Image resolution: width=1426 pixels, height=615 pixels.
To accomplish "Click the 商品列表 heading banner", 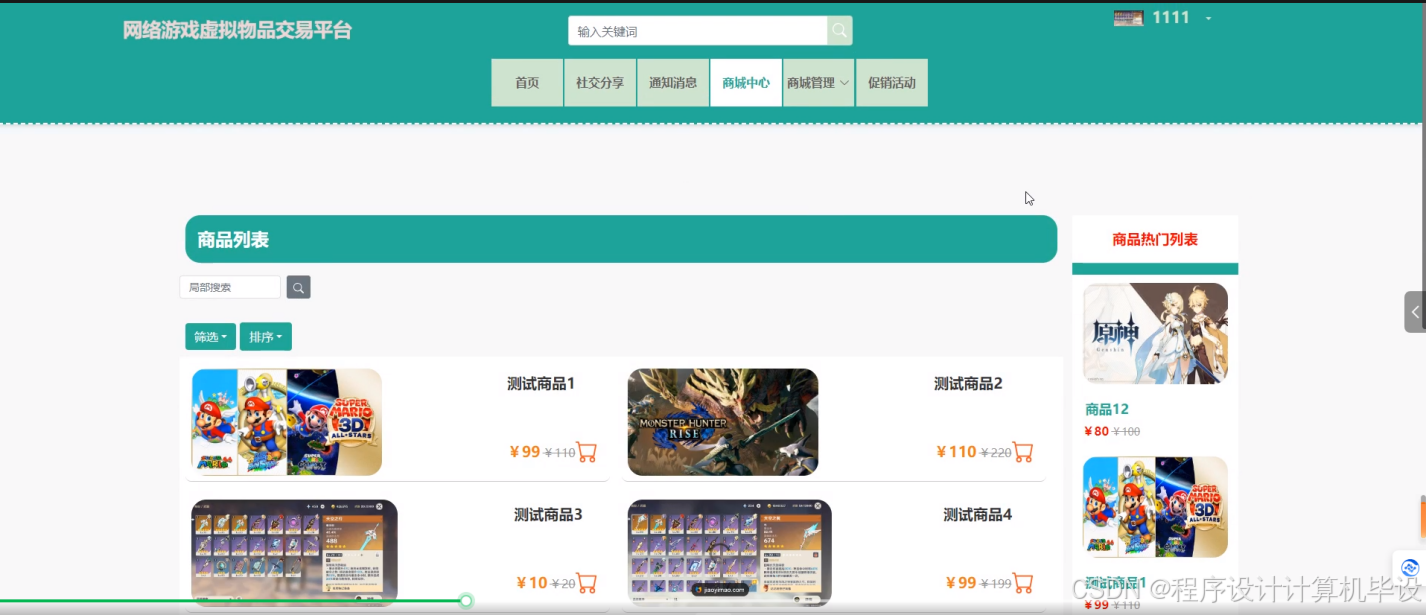I will click(621, 239).
